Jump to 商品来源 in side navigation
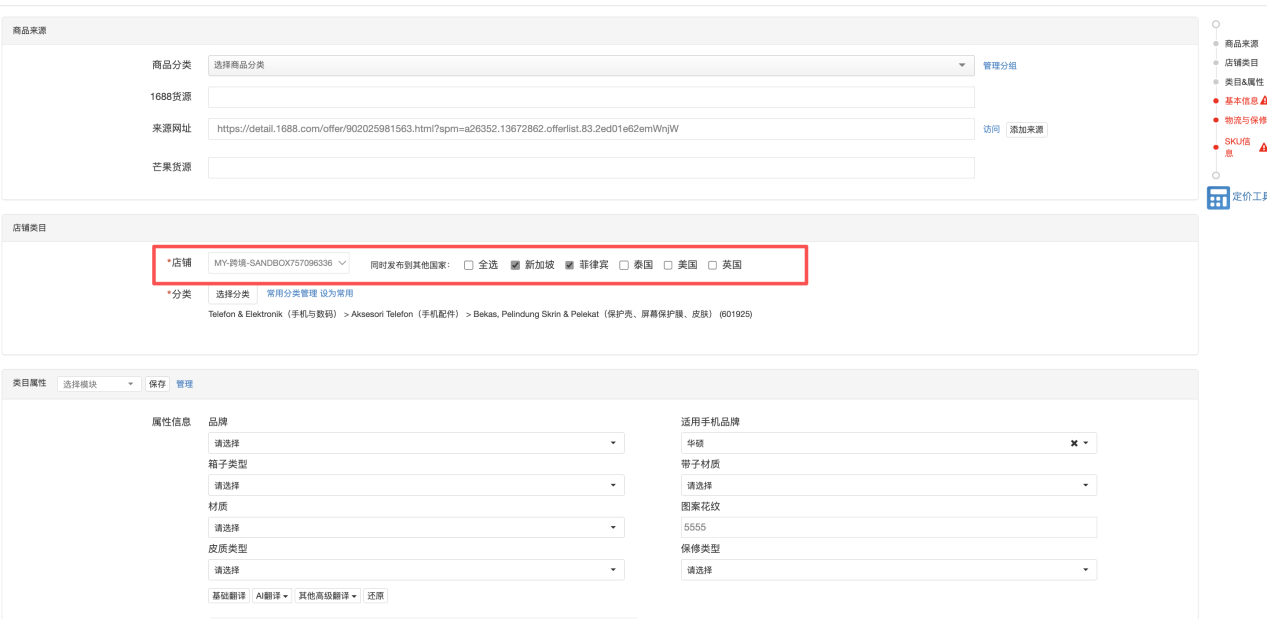This screenshot has height=619, width=1267. coord(1241,44)
